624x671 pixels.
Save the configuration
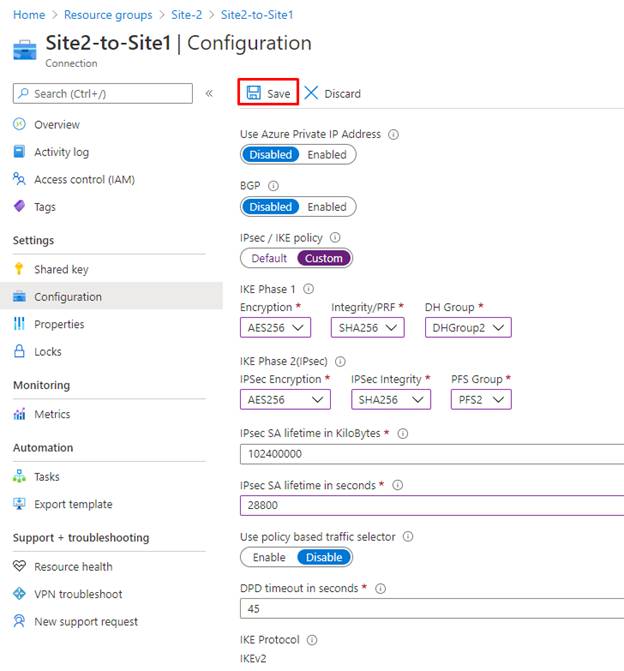(268, 92)
